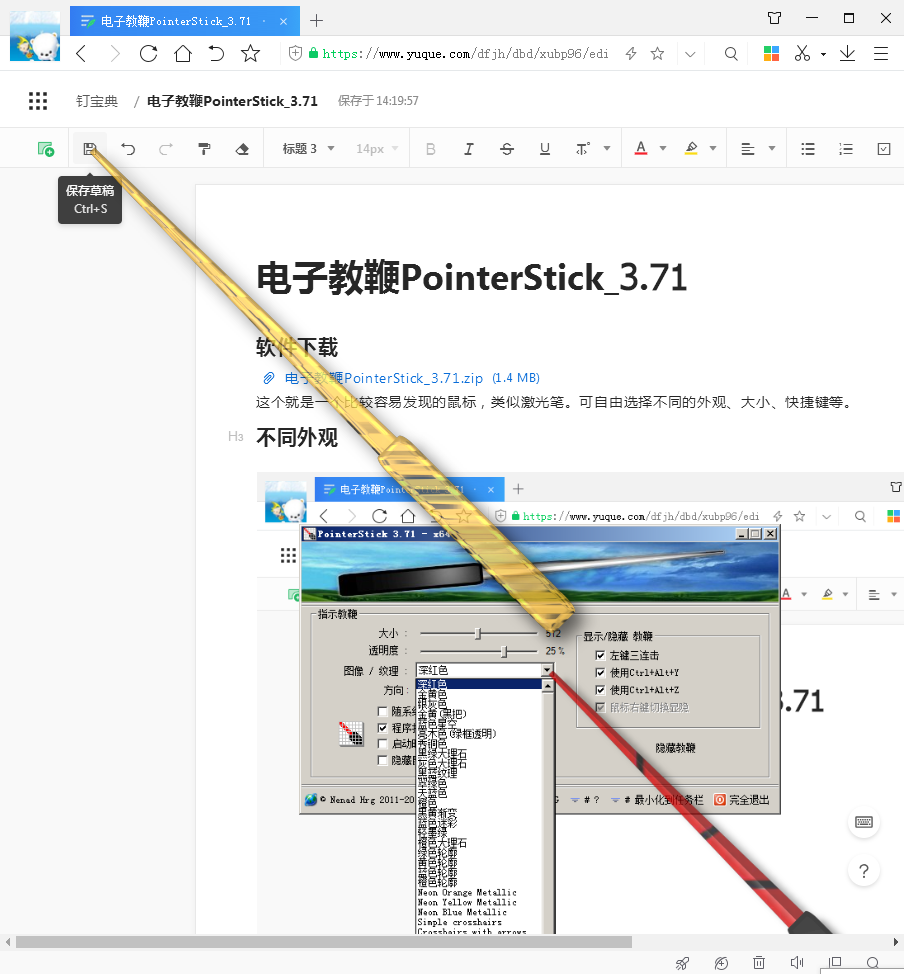
Task: Click the save draft icon in toolbar
Action: coord(90,148)
